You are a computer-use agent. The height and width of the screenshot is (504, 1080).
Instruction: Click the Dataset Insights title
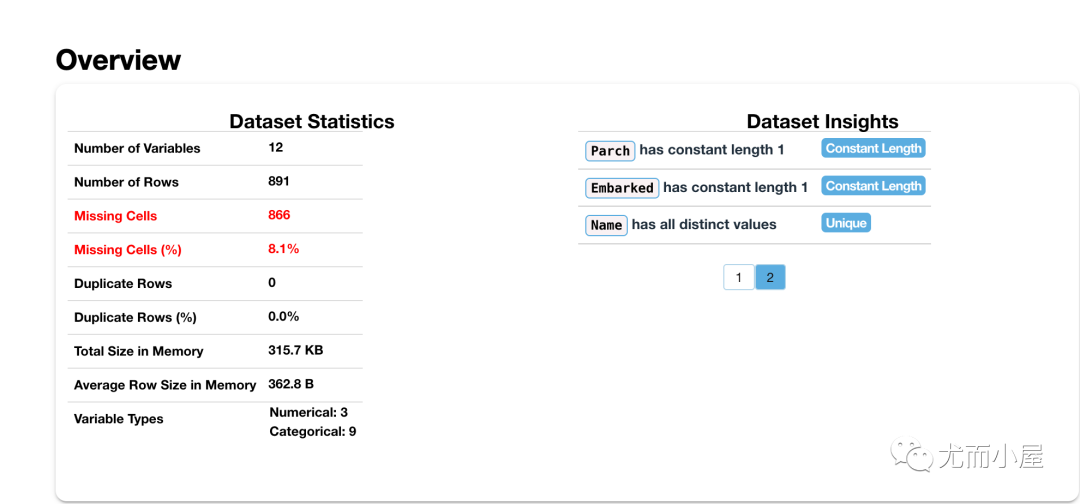point(822,122)
